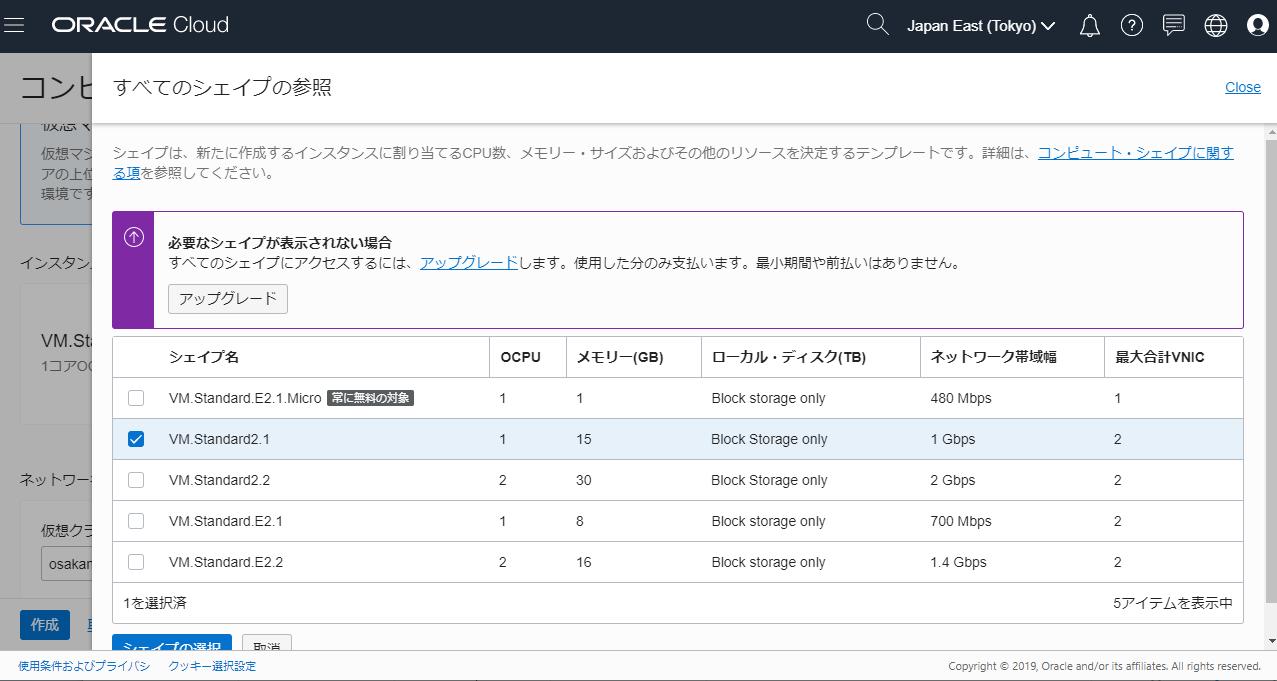Check the VM.Standard.E2.1 shape checkbox
This screenshot has width=1277, height=681.
136,521
